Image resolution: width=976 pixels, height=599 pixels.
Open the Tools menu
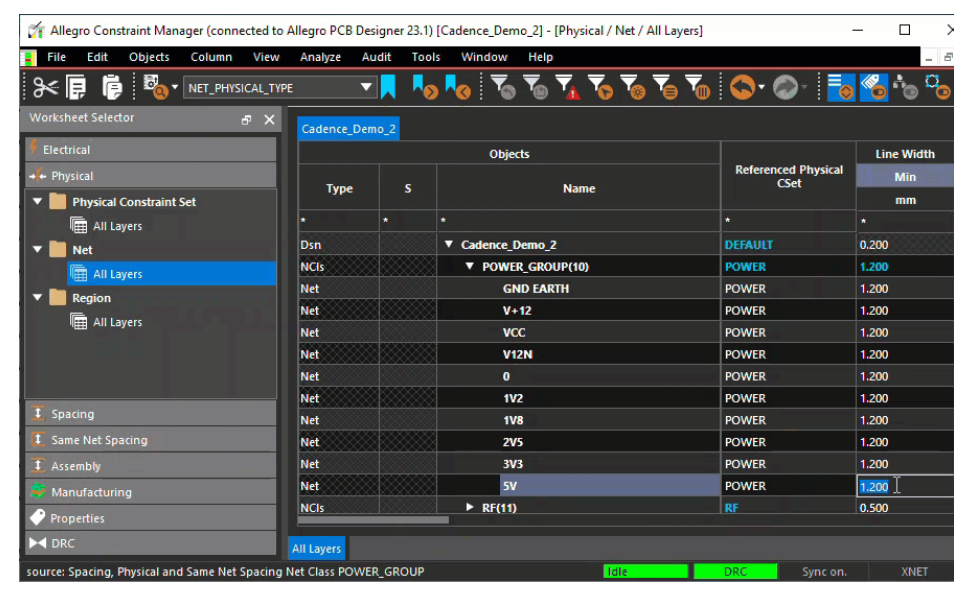point(426,57)
